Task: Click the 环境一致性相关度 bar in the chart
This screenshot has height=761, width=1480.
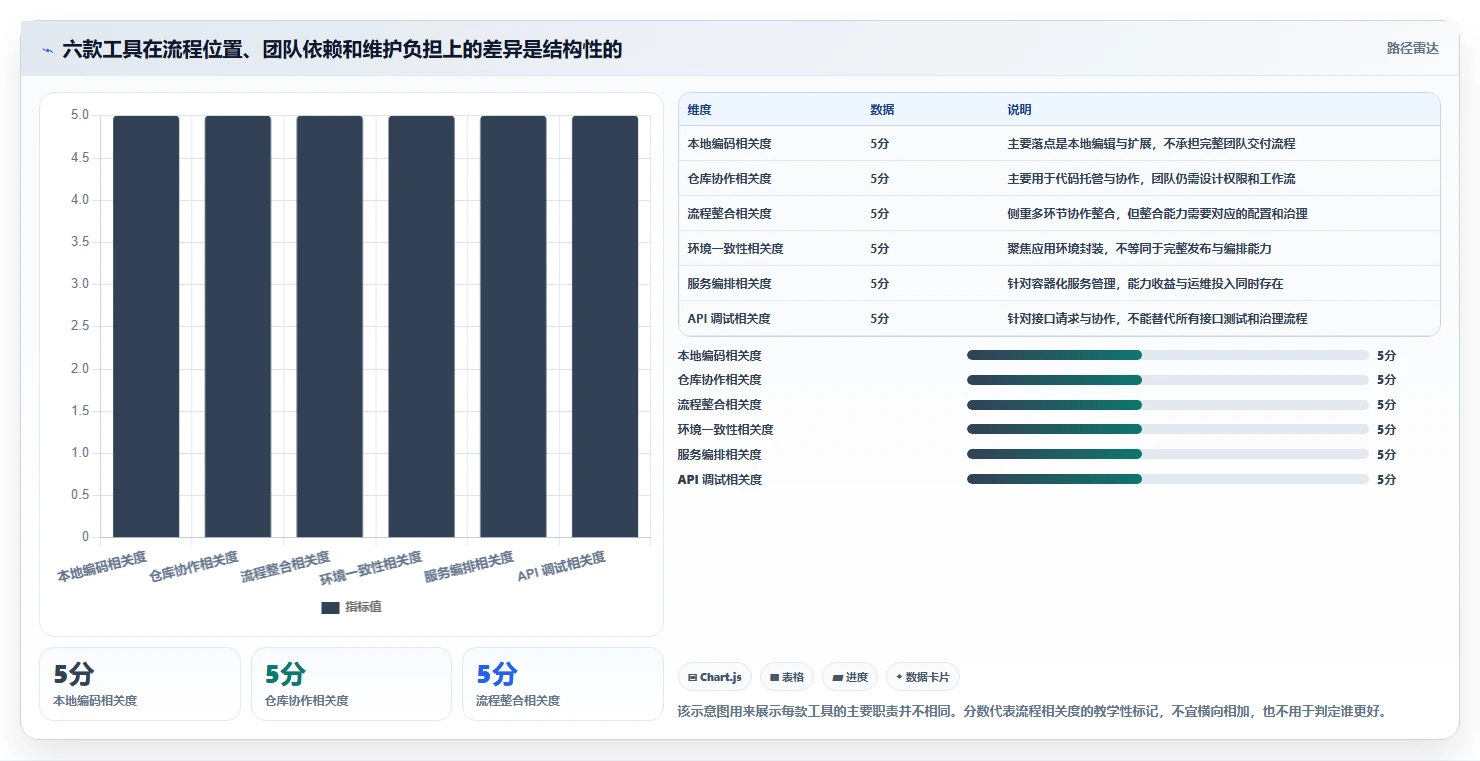Action: point(421,326)
